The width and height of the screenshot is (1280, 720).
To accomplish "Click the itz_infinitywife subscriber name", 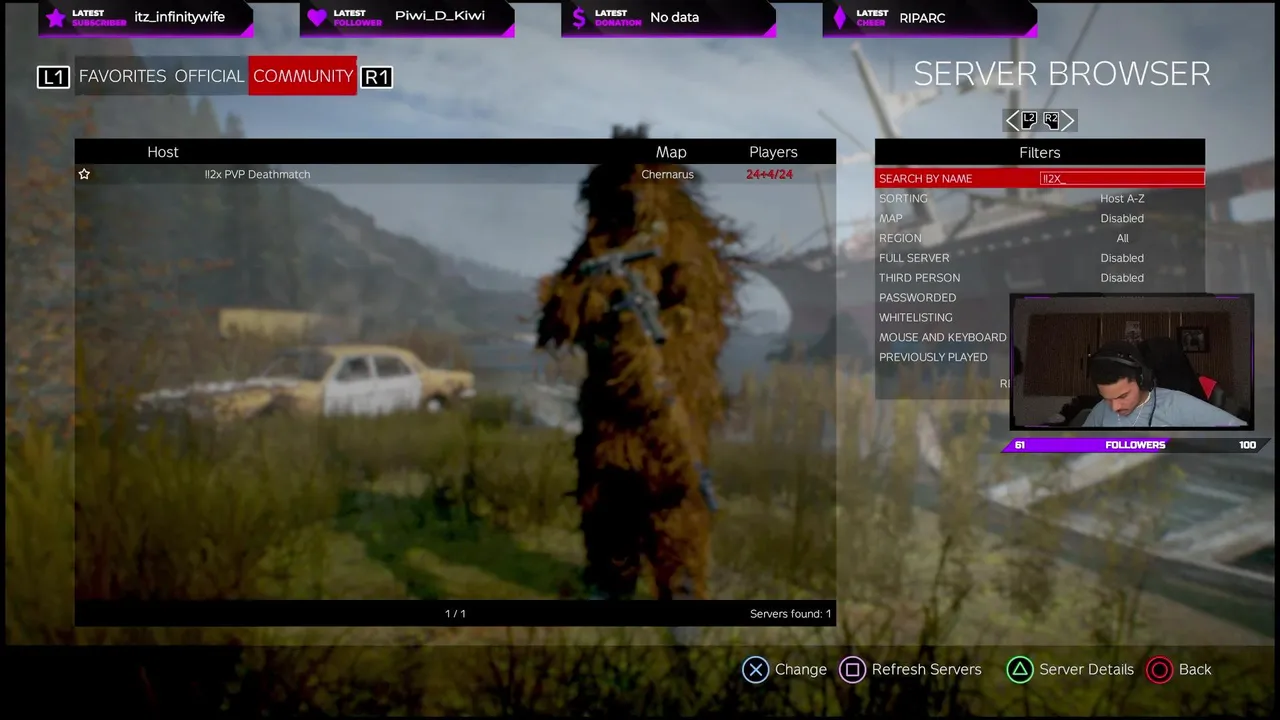I will coord(180,17).
